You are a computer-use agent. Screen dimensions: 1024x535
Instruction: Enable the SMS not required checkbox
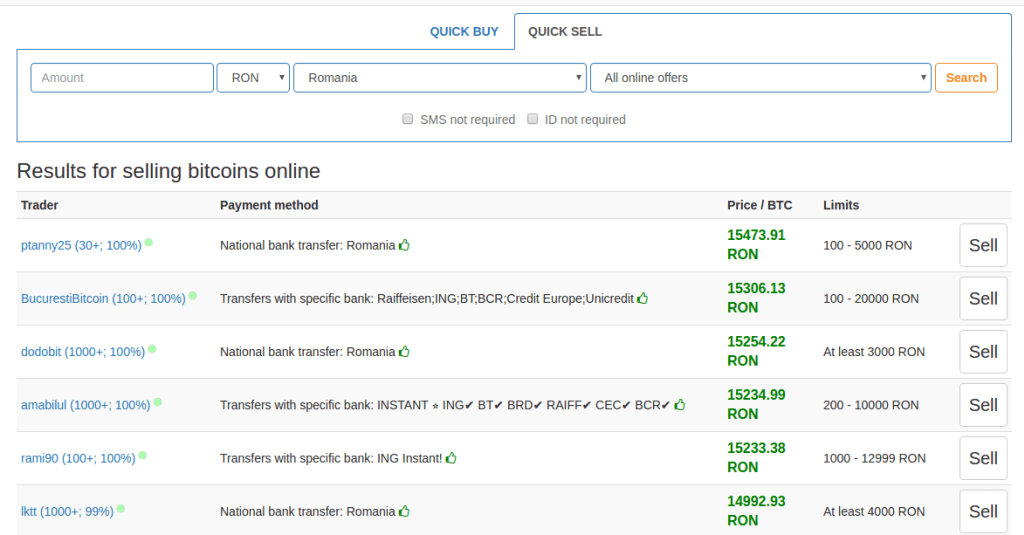coord(408,119)
